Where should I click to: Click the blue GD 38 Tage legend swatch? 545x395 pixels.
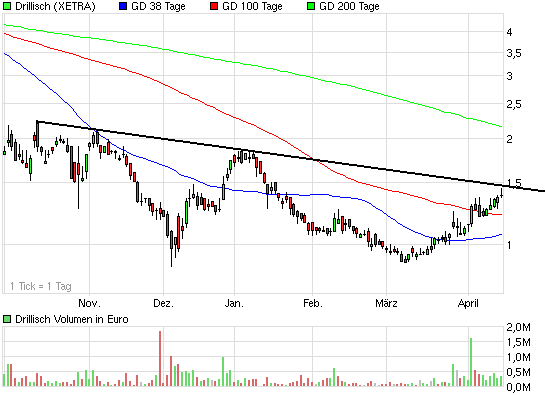[123, 6]
